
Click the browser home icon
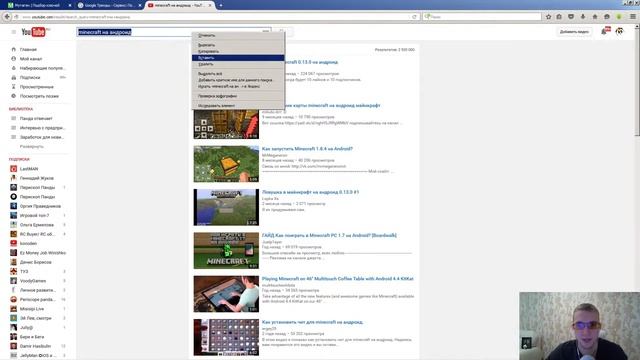pos(595,17)
